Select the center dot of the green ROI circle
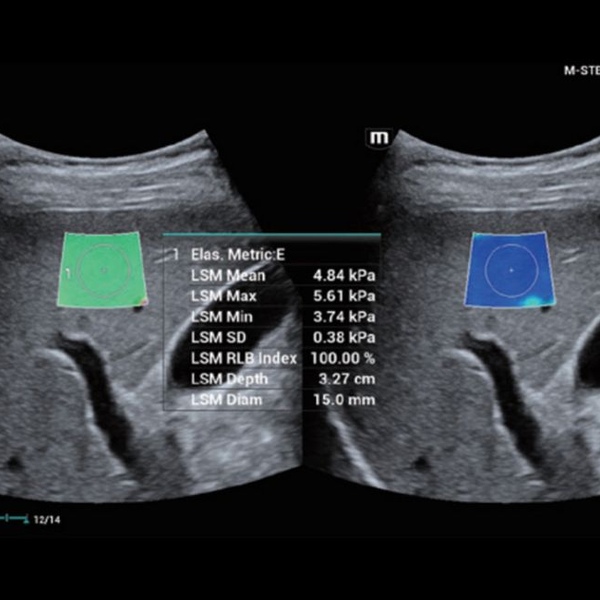The width and height of the screenshot is (600, 600). 104,270
